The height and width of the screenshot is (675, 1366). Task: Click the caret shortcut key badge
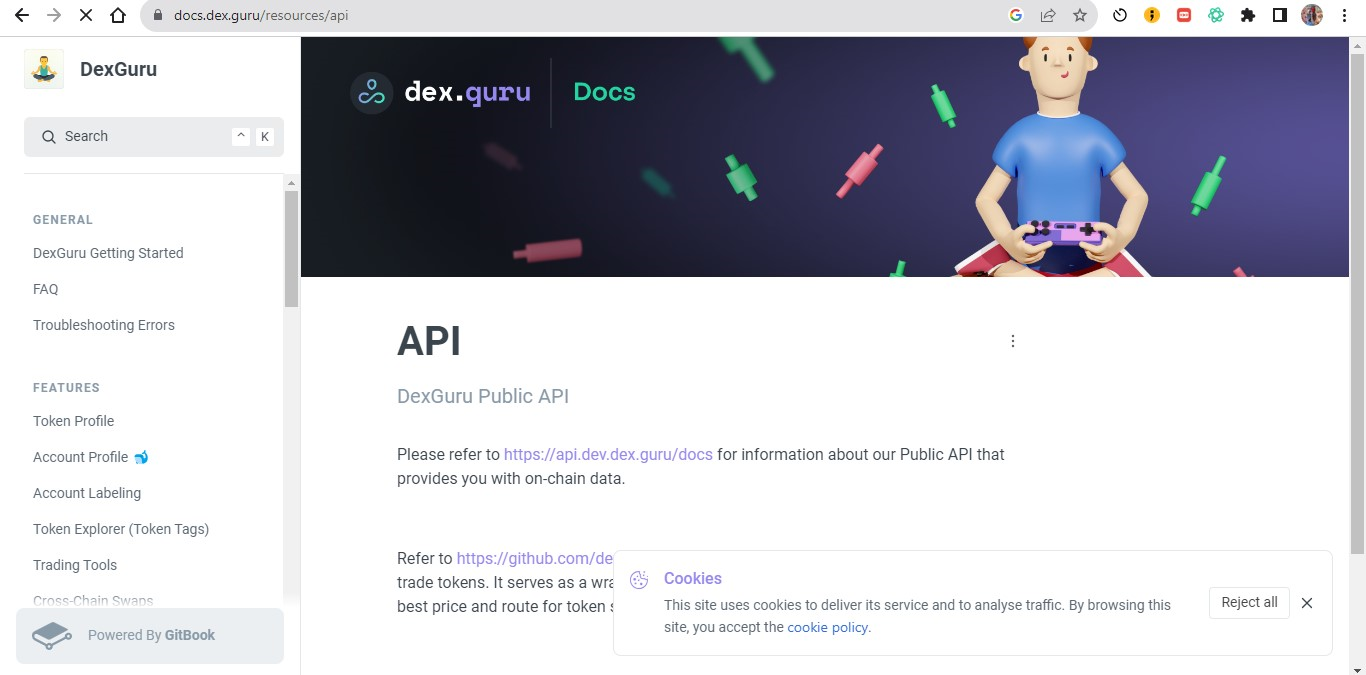pos(241,137)
